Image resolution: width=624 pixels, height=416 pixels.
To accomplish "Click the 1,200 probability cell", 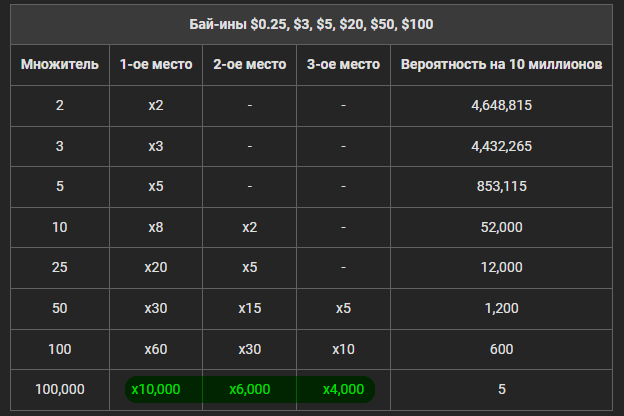I will 501,308.
